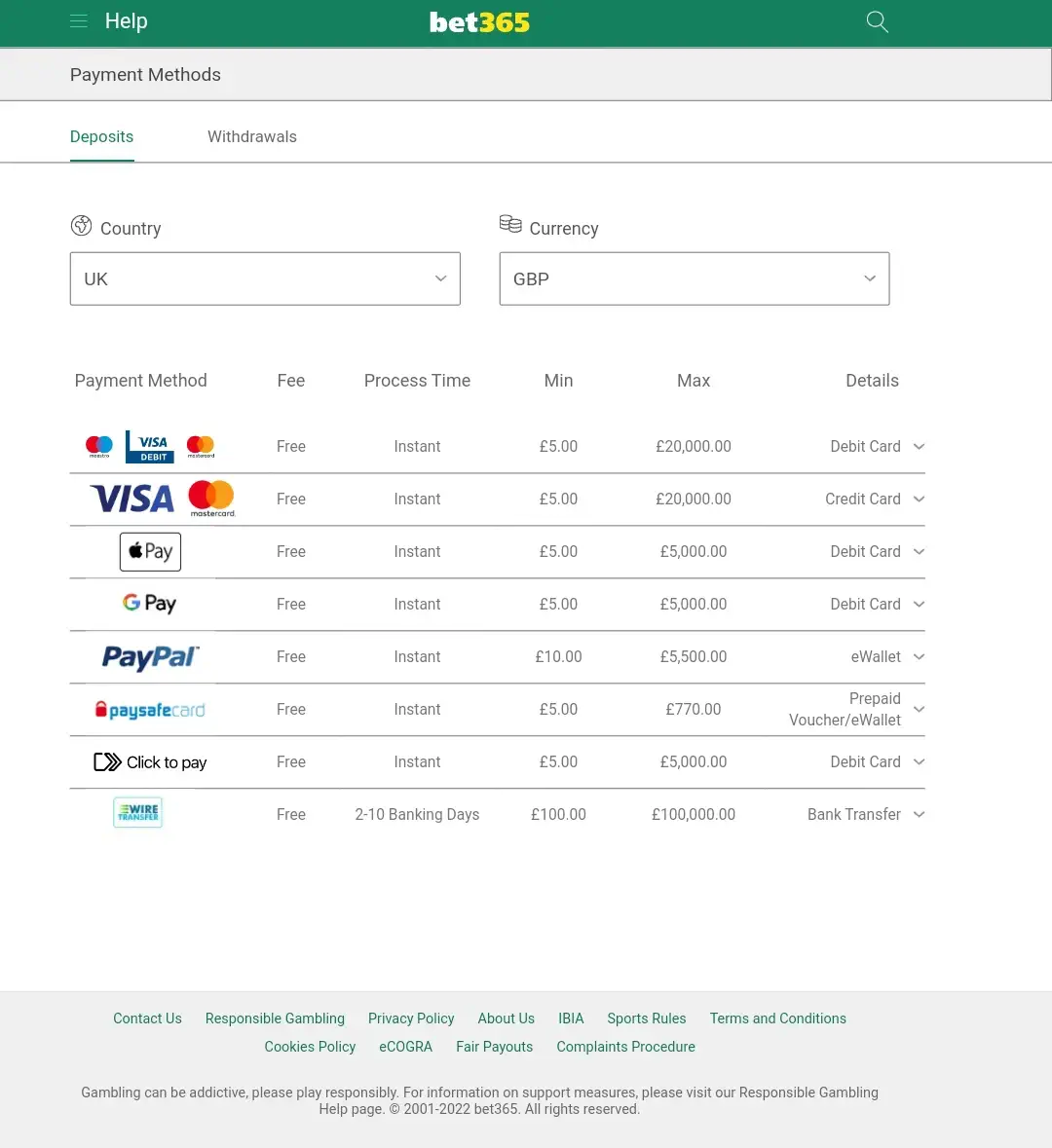Screen dimensions: 1052x1148
Task: Switch to the Withdrawals tab
Action: pos(251,136)
